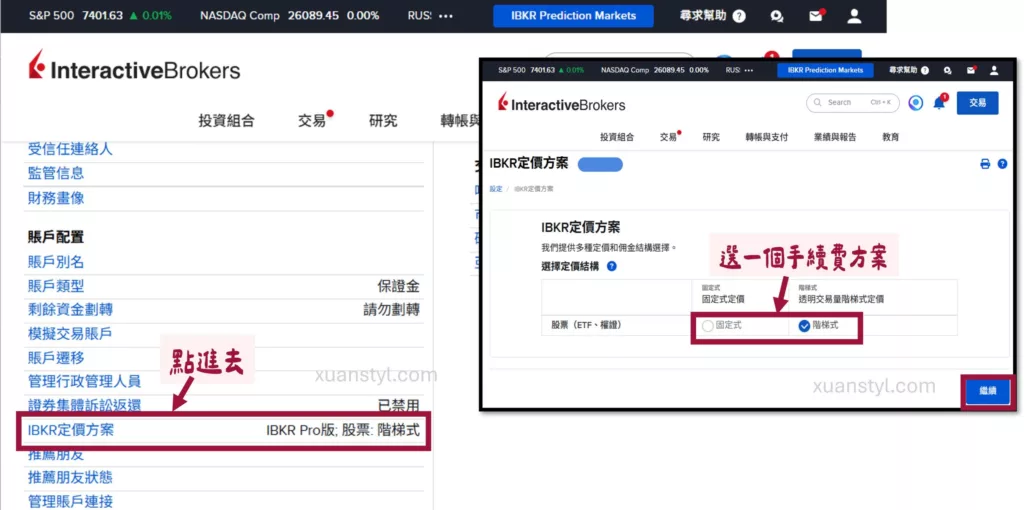The width and height of the screenshot is (1024, 510).
Task: Click the 請勿劃轉 value
Action: (x=391, y=310)
